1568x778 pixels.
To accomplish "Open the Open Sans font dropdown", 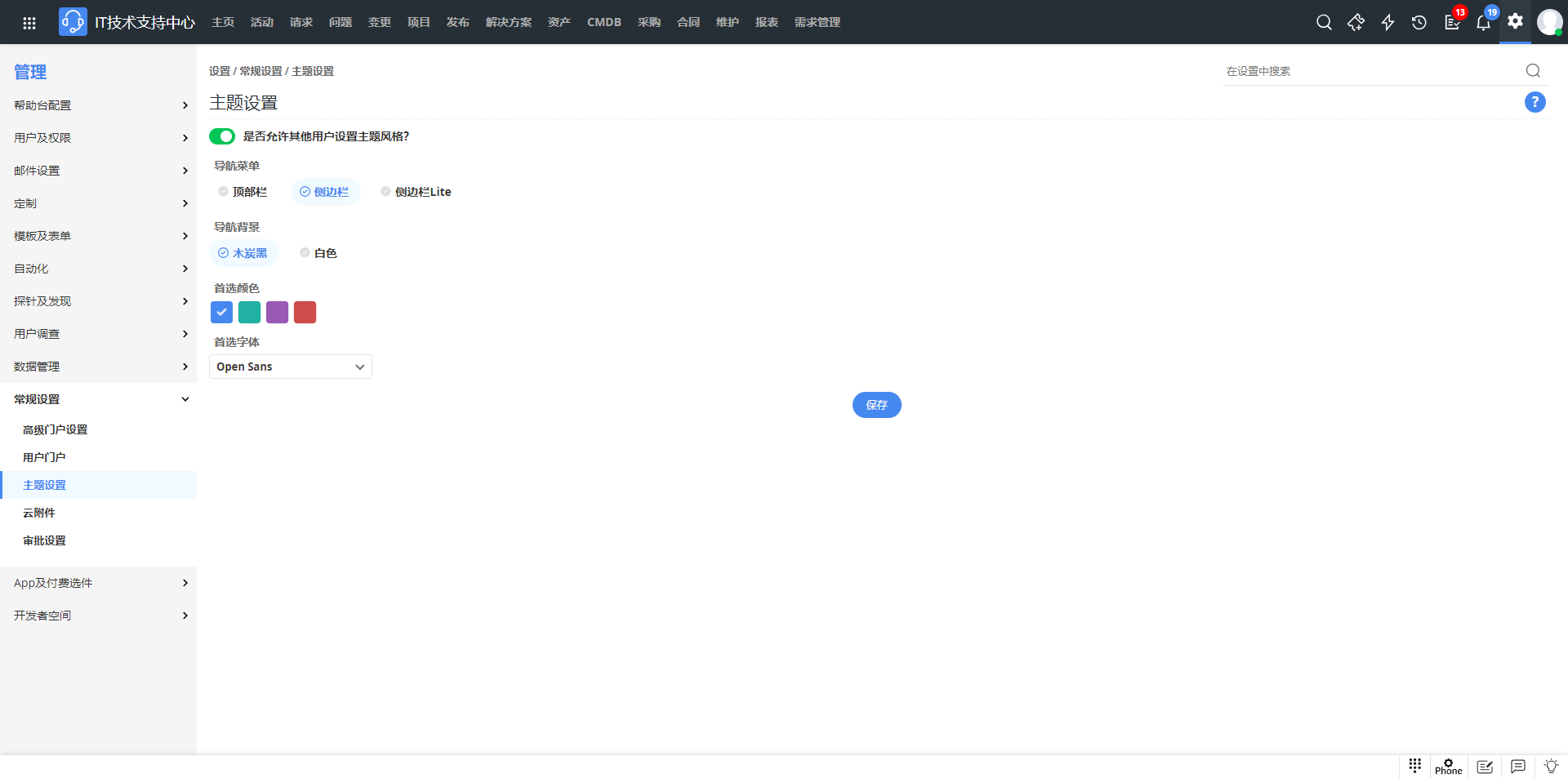I will pos(290,367).
